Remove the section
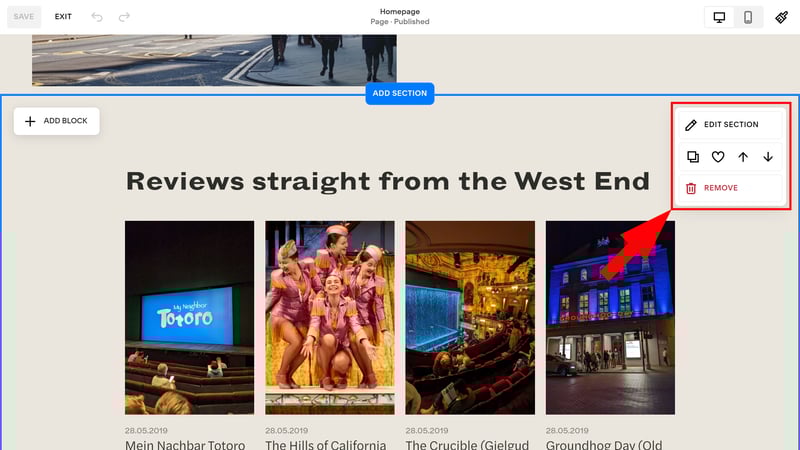 (x=730, y=188)
